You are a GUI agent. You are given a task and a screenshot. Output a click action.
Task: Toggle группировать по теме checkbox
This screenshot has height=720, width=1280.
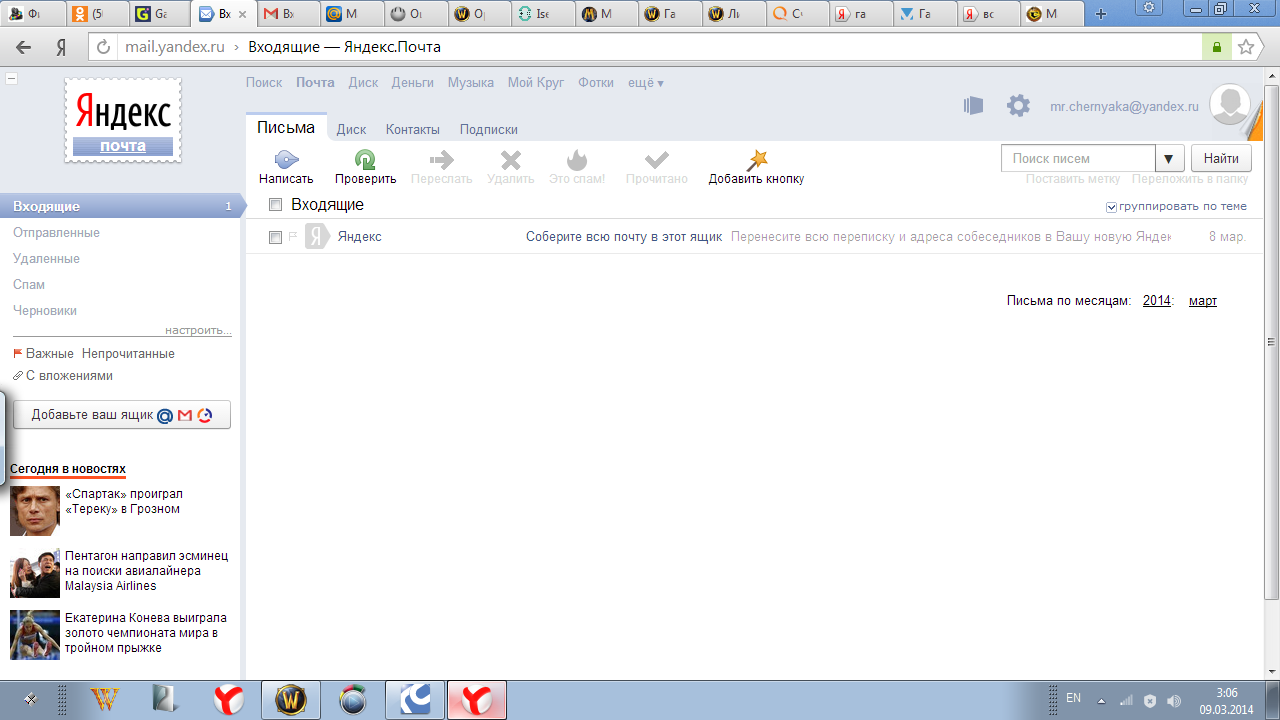click(x=1112, y=207)
